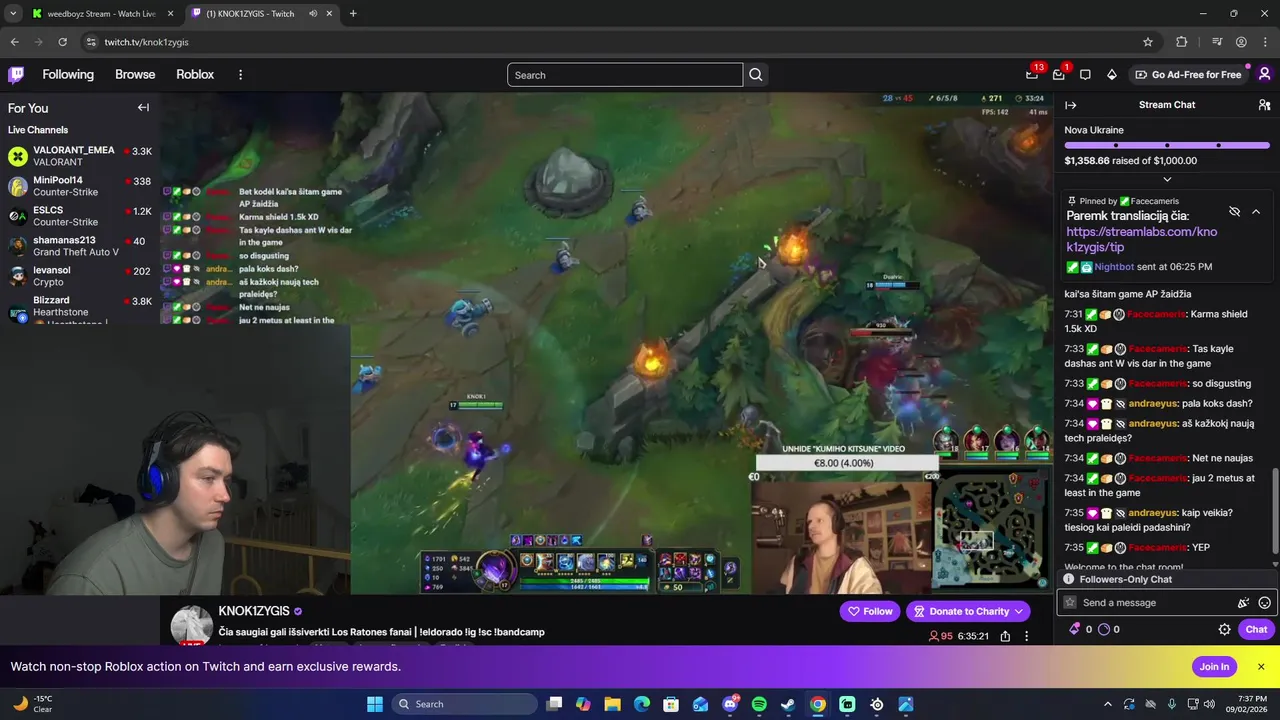
Task: Focus the Twitch search box
Action: pos(625,75)
